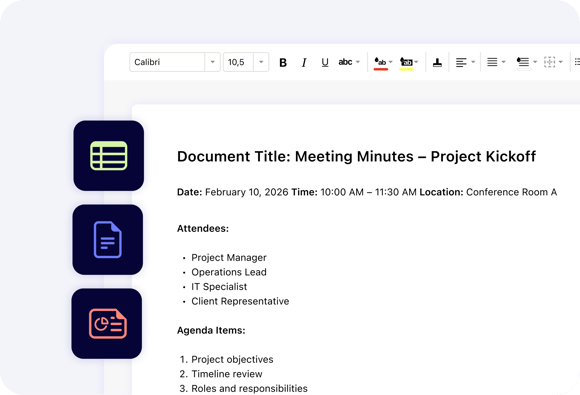This screenshot has width=580, height=395.
Task: Expand the strikethrough options arrow
Action: point(358,62)
